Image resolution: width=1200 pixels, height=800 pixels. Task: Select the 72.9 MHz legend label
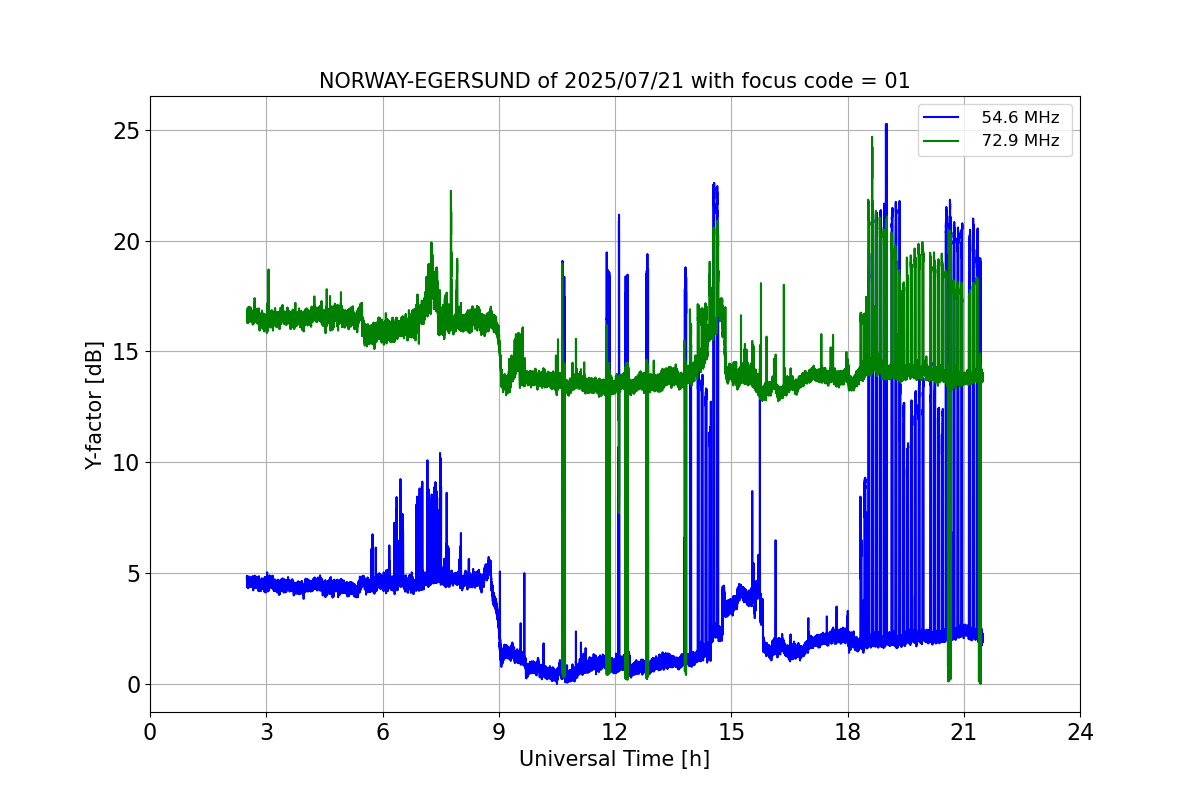pyautogui.click(x=1020, y=141)
